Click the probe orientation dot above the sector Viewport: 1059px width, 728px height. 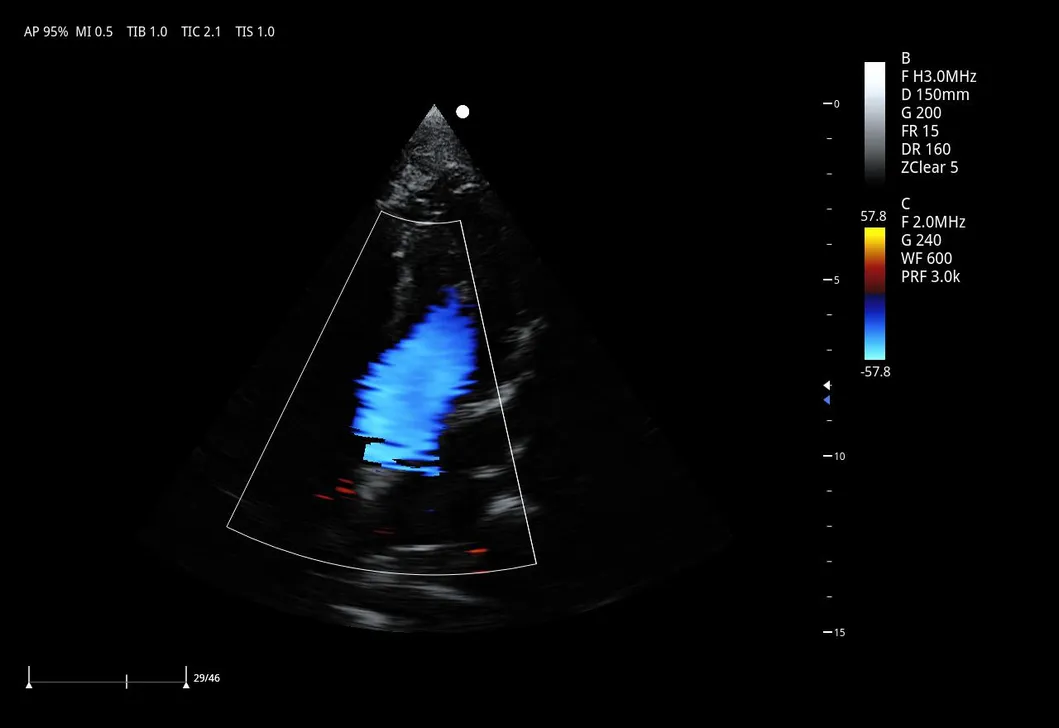click(461, 111)
